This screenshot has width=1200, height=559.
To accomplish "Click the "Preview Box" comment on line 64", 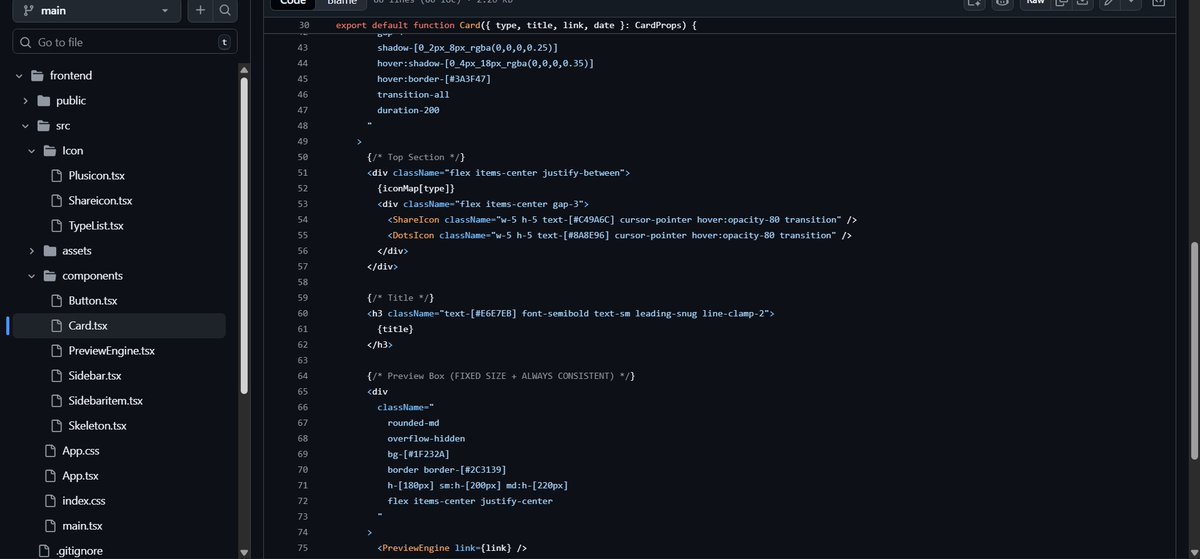I will tap(501, 375).
